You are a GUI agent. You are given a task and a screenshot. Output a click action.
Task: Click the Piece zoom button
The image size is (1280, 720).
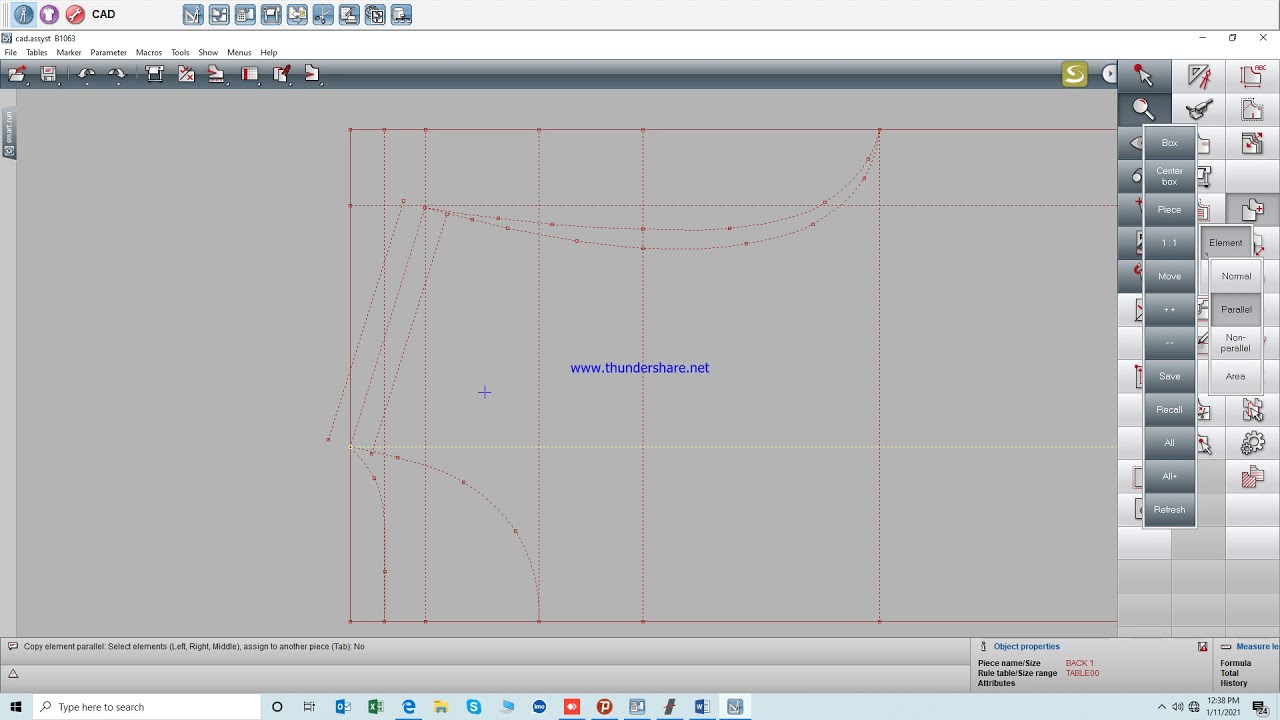point(1169,210)
